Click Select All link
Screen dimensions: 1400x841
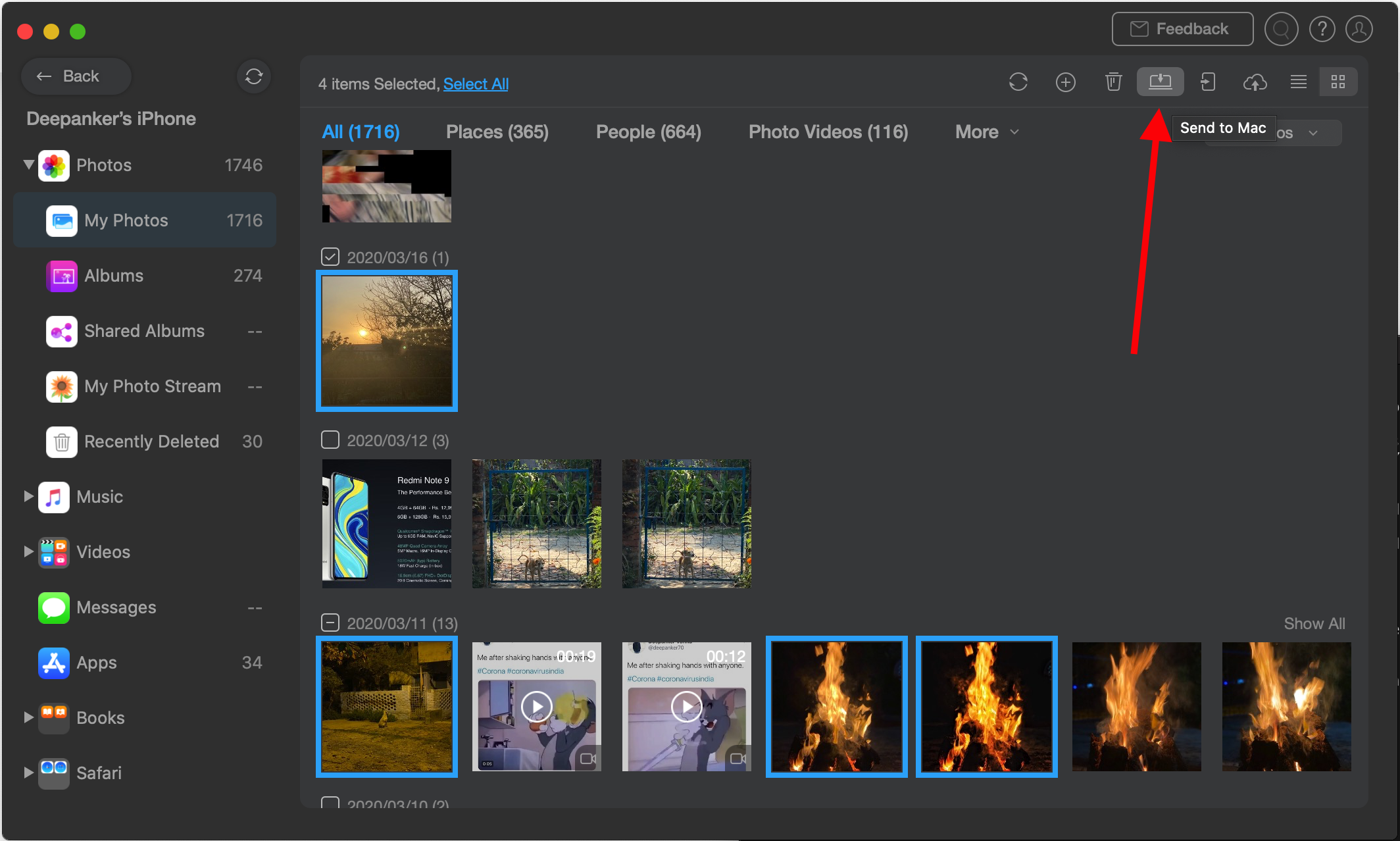(476, 83)
